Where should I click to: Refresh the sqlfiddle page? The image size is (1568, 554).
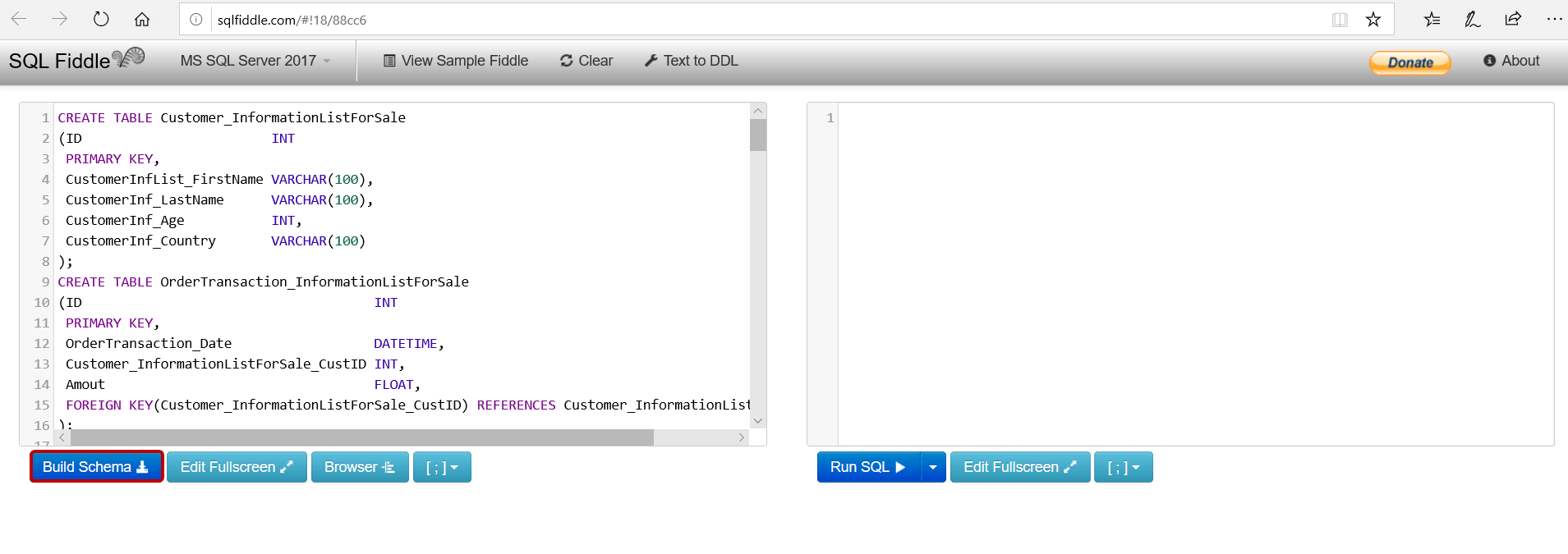click(101, 19)
